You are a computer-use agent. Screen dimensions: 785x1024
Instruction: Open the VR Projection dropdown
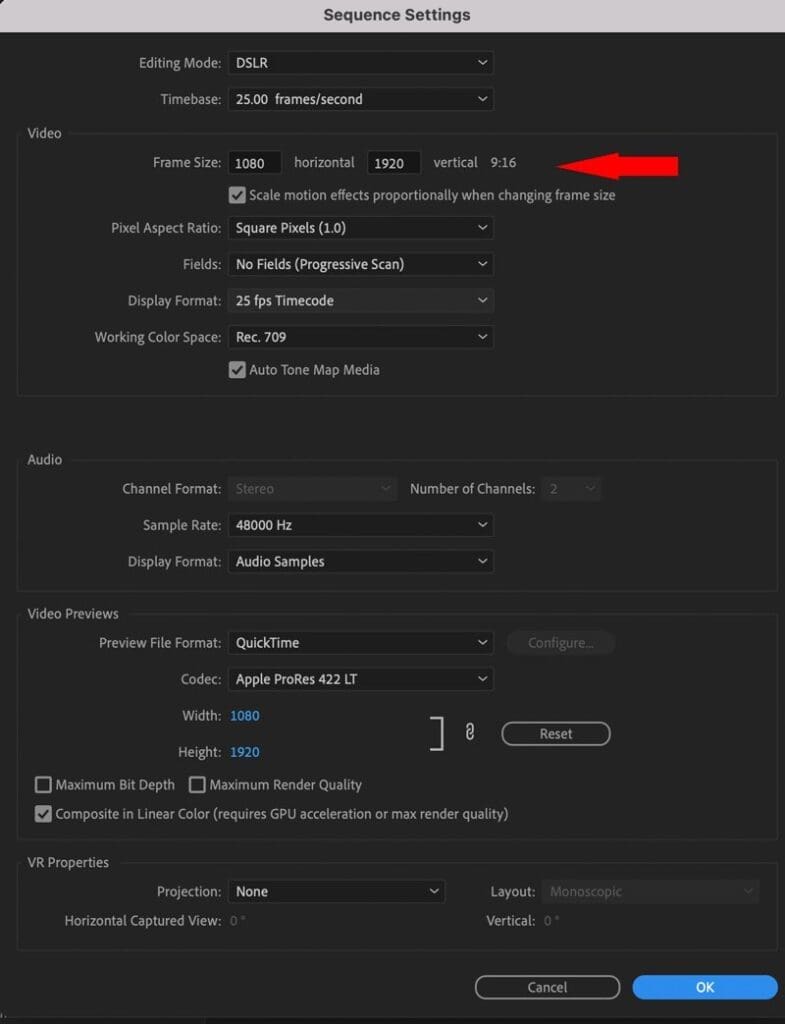[336, 891]
